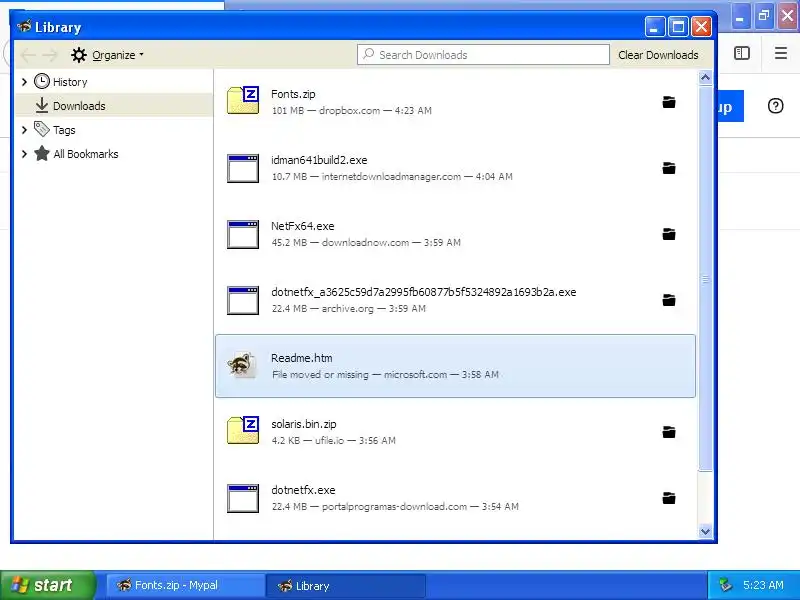Click the solaris.bin.zip archive icon
Screen dimensions: 800x600
243,430
